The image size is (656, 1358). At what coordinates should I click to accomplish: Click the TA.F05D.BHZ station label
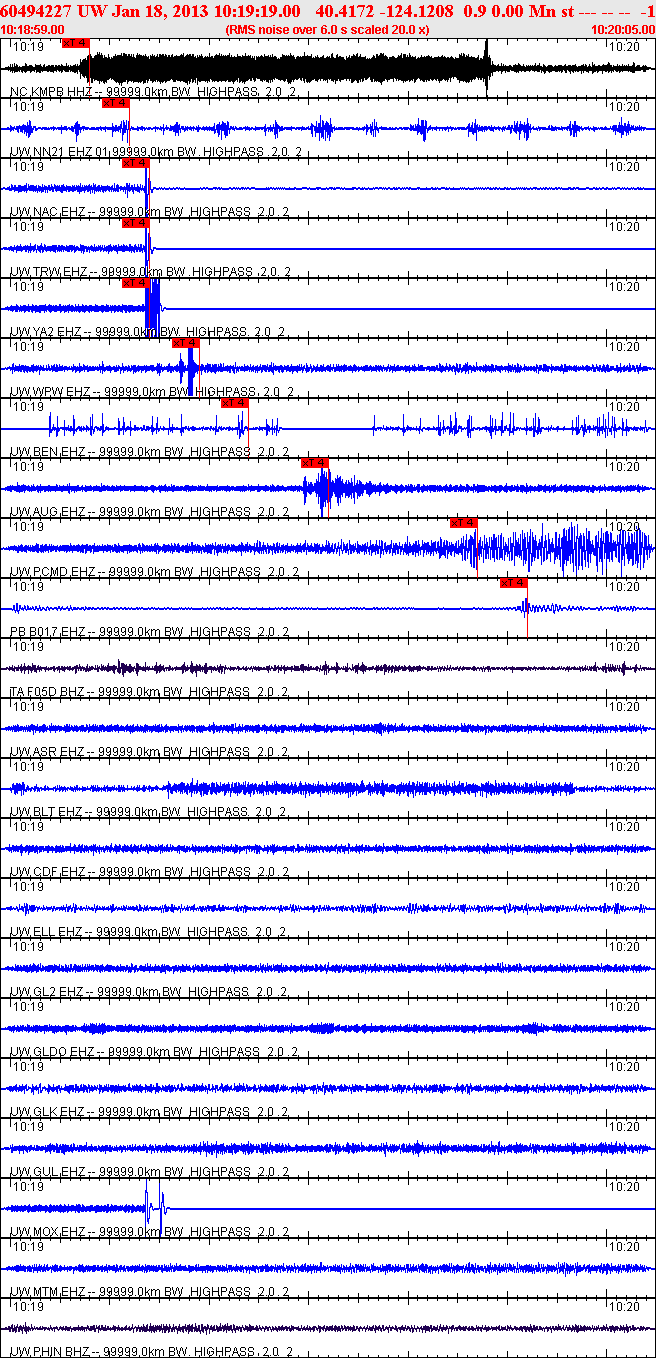[150, 692]
